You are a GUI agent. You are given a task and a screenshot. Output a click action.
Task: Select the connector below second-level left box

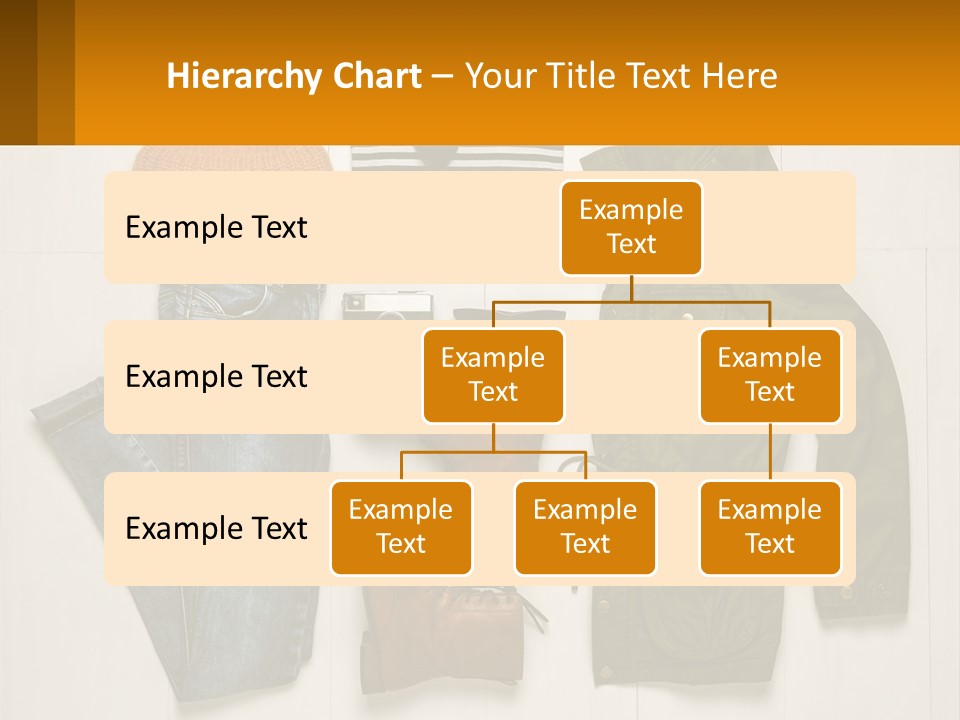tap(493, 438)
